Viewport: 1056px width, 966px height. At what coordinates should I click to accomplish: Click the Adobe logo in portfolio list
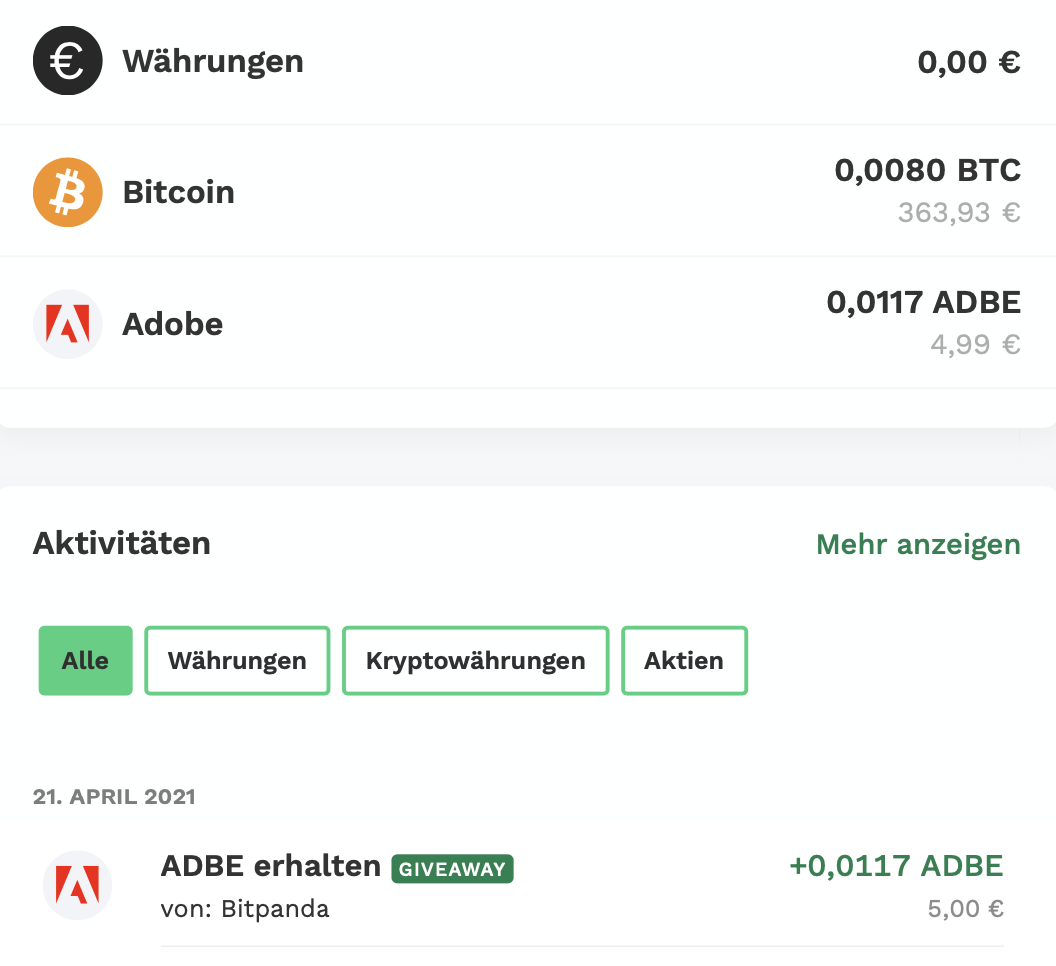pos(68,324)
